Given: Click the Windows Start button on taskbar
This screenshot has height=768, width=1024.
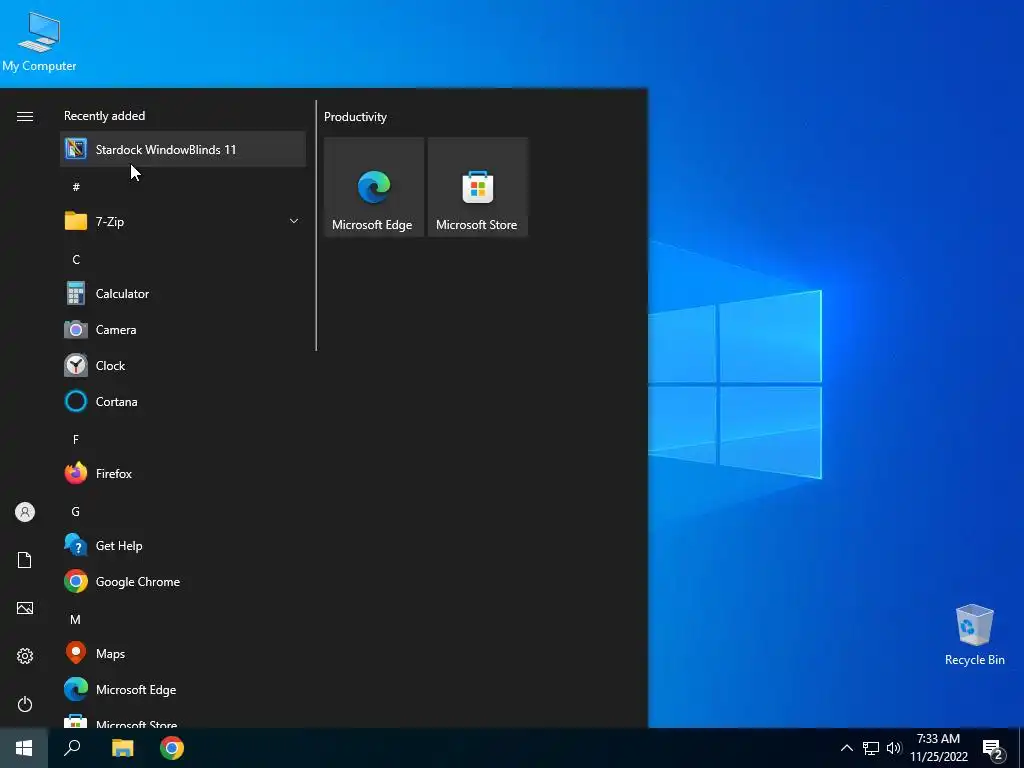Looking at the screenshot, I should [x=24, y=748].
